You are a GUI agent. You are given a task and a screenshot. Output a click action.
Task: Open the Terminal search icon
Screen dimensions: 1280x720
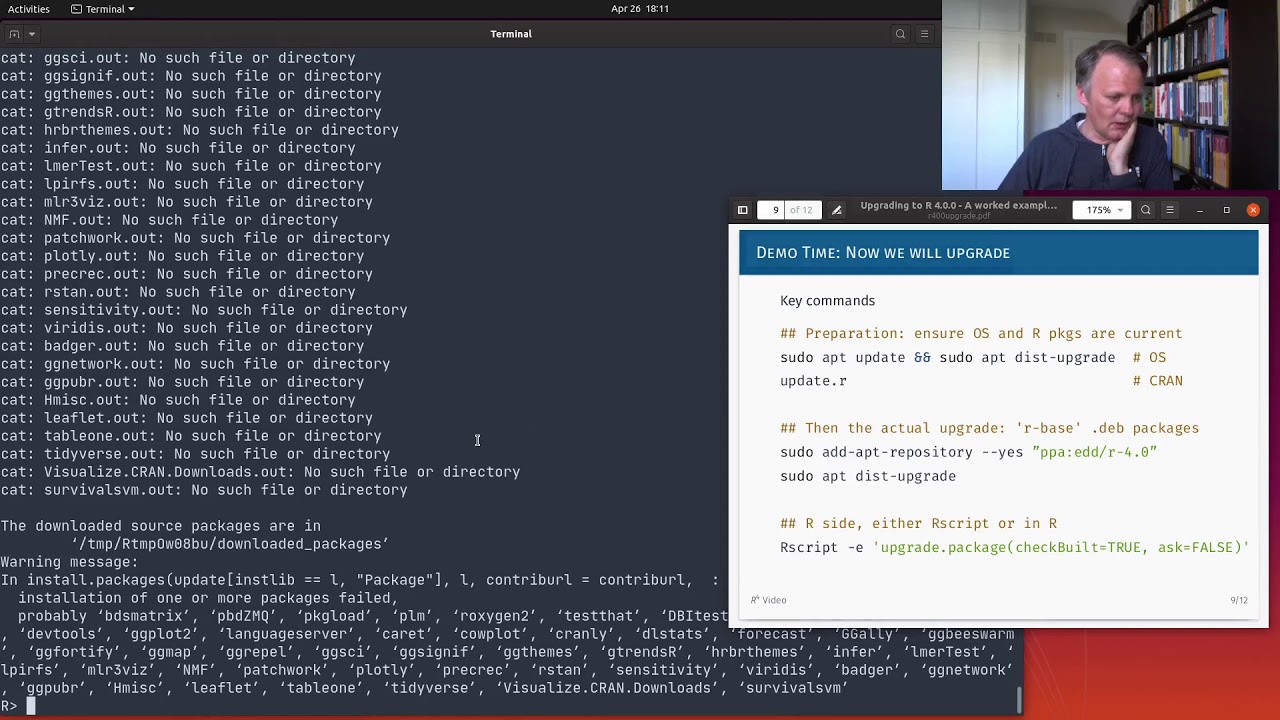coord(900,34)
